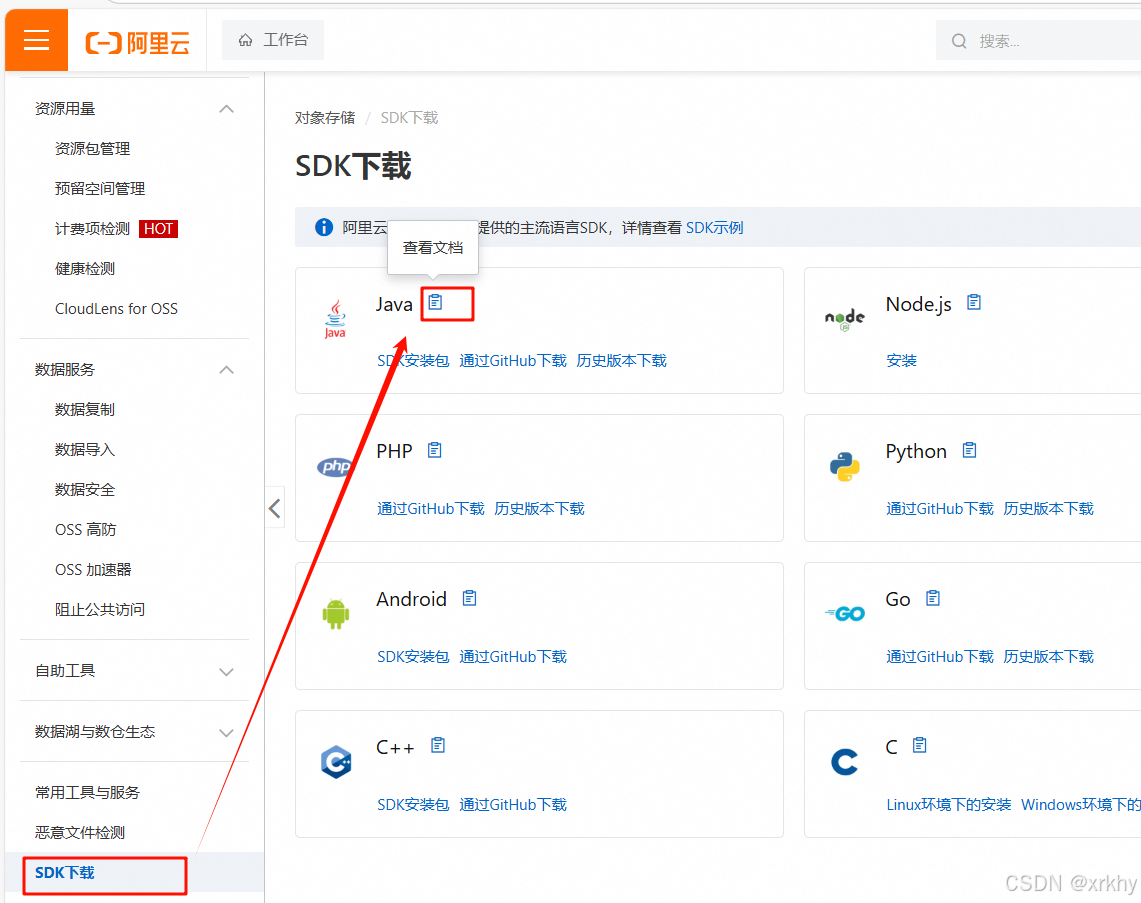The height and width of the screenshot is (903, 1141).
Task: Open Python 通过GitHub下载 link
Action: [x=940, y=509]
